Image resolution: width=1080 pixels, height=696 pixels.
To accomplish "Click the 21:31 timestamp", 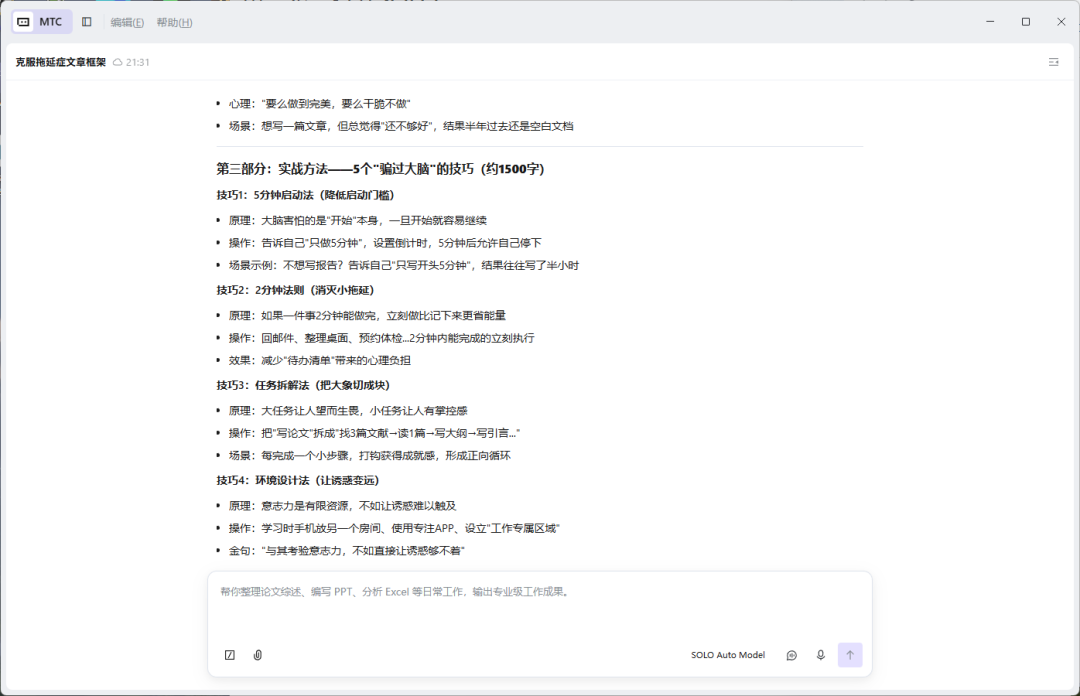I will click(138, 62).
